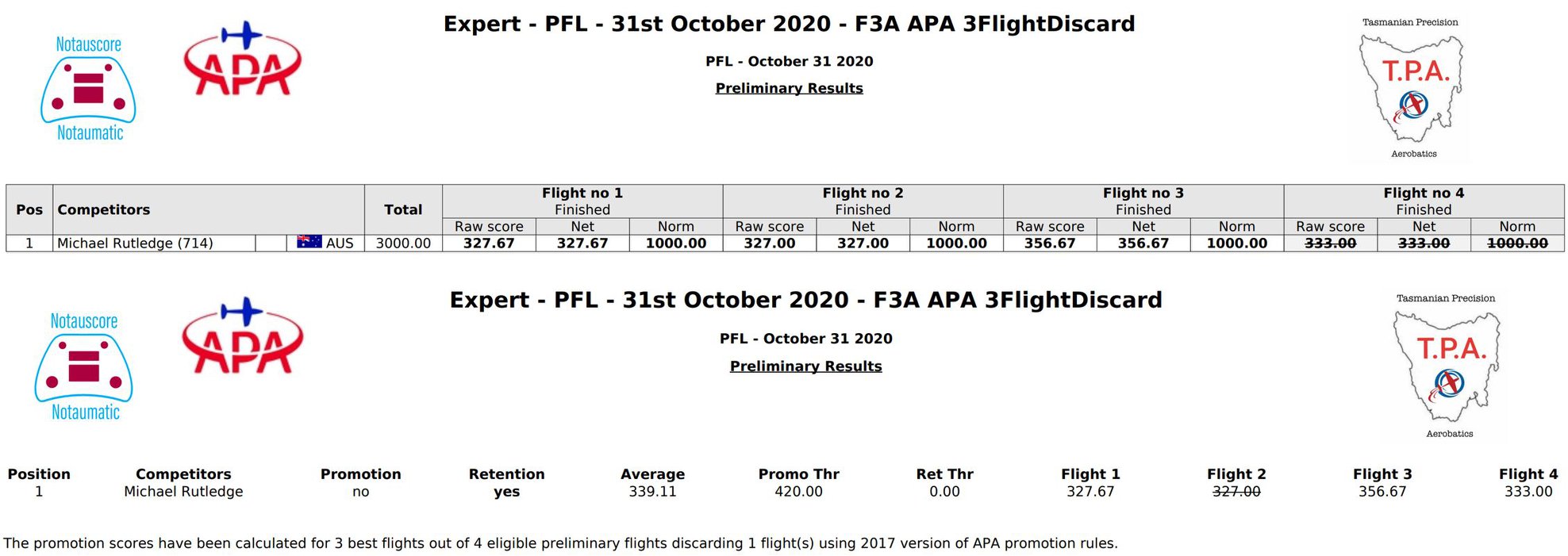The height and width of the screenshot is (556, 1568).
Task: Click the struck-through 333.00 raw score
Action: [x=1330, y=243]
